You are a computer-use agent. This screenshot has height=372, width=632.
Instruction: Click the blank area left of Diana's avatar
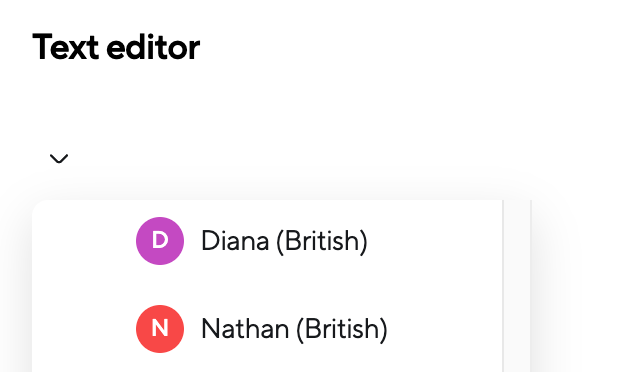tap(84, 241)
